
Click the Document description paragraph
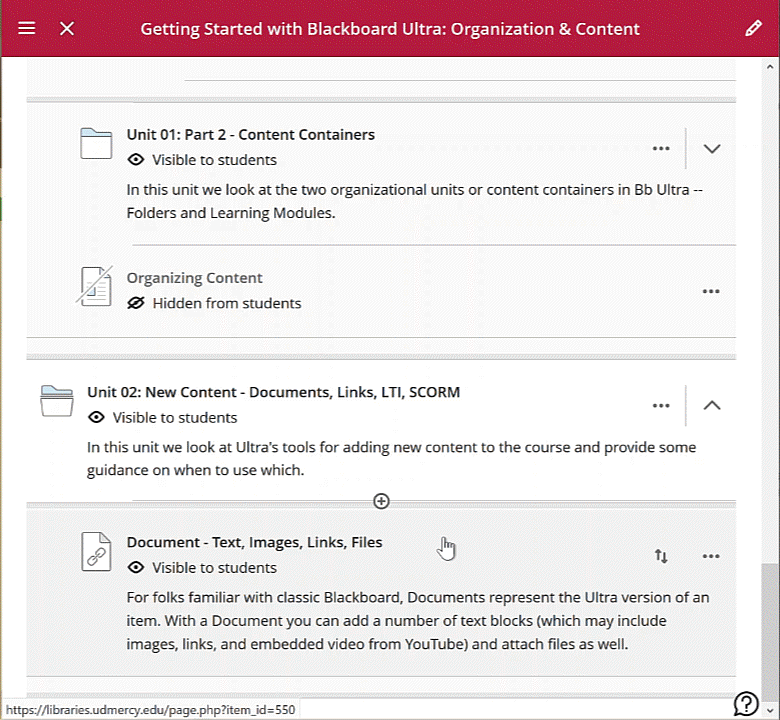pos(418,620)
